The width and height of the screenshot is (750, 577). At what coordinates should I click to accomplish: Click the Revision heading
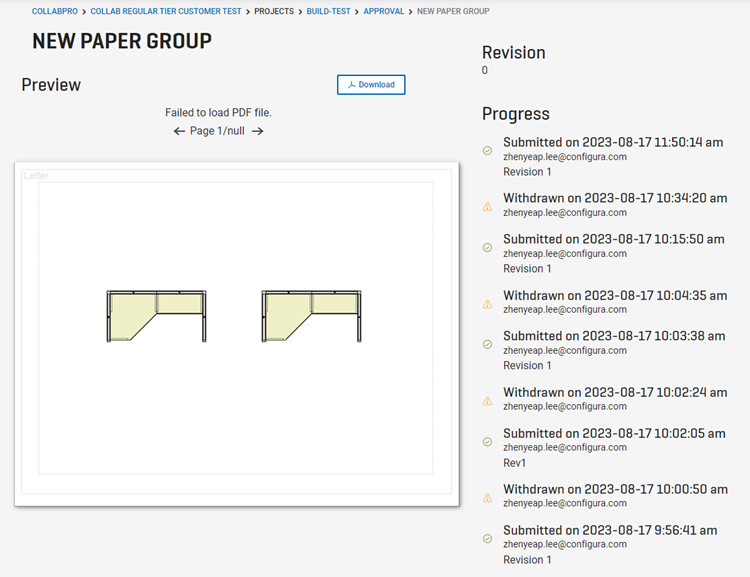point(514,53)
